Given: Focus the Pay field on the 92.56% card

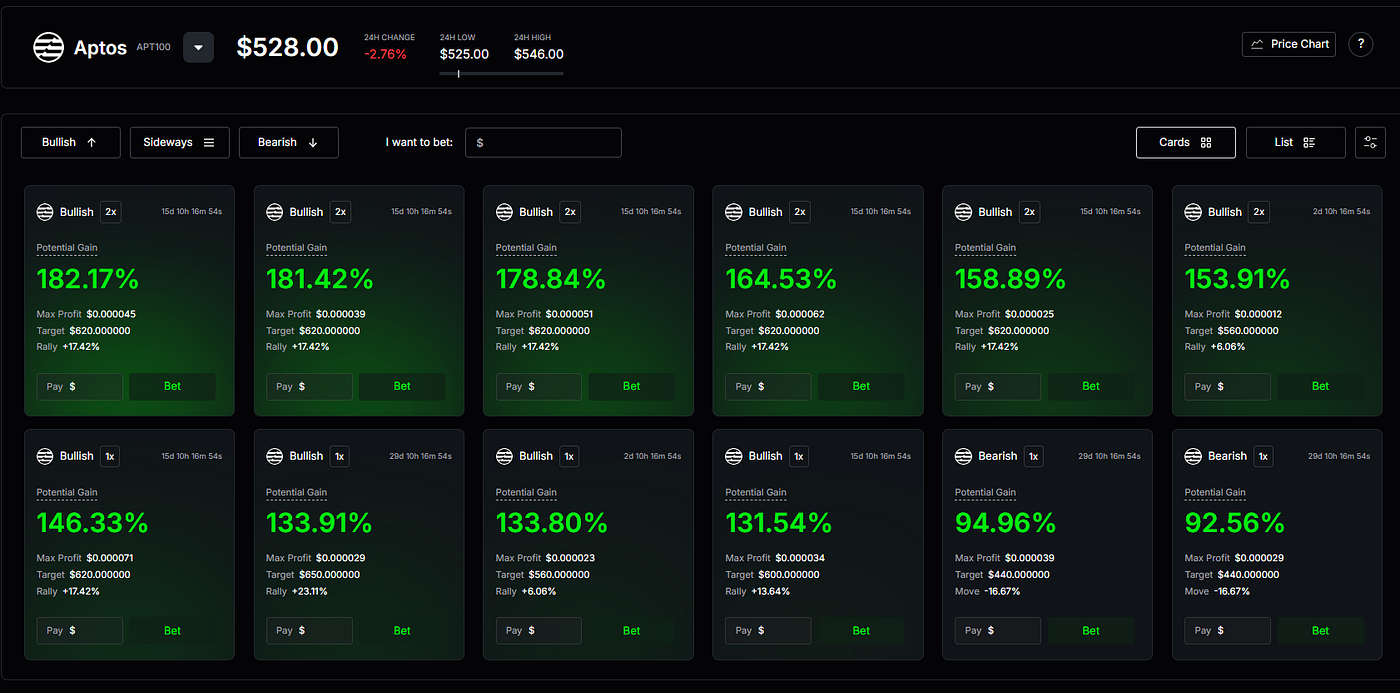Looking at the screenshot, I should pyautogui.click(x=1228, y=631).
